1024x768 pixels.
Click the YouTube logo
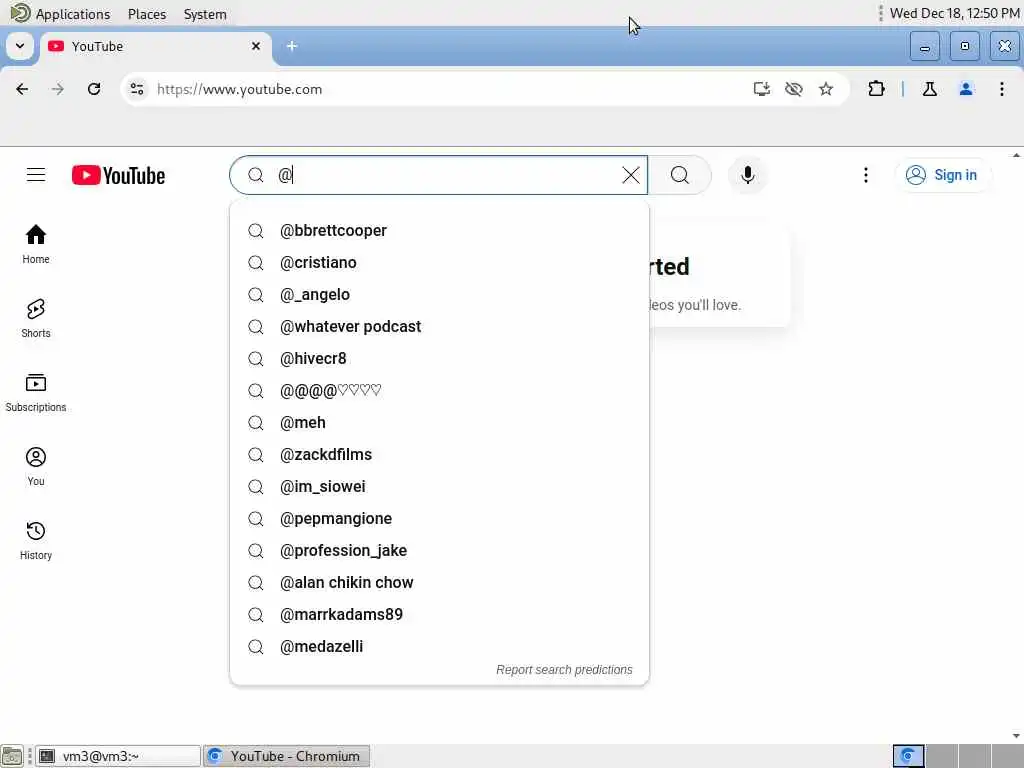point(118,175)
